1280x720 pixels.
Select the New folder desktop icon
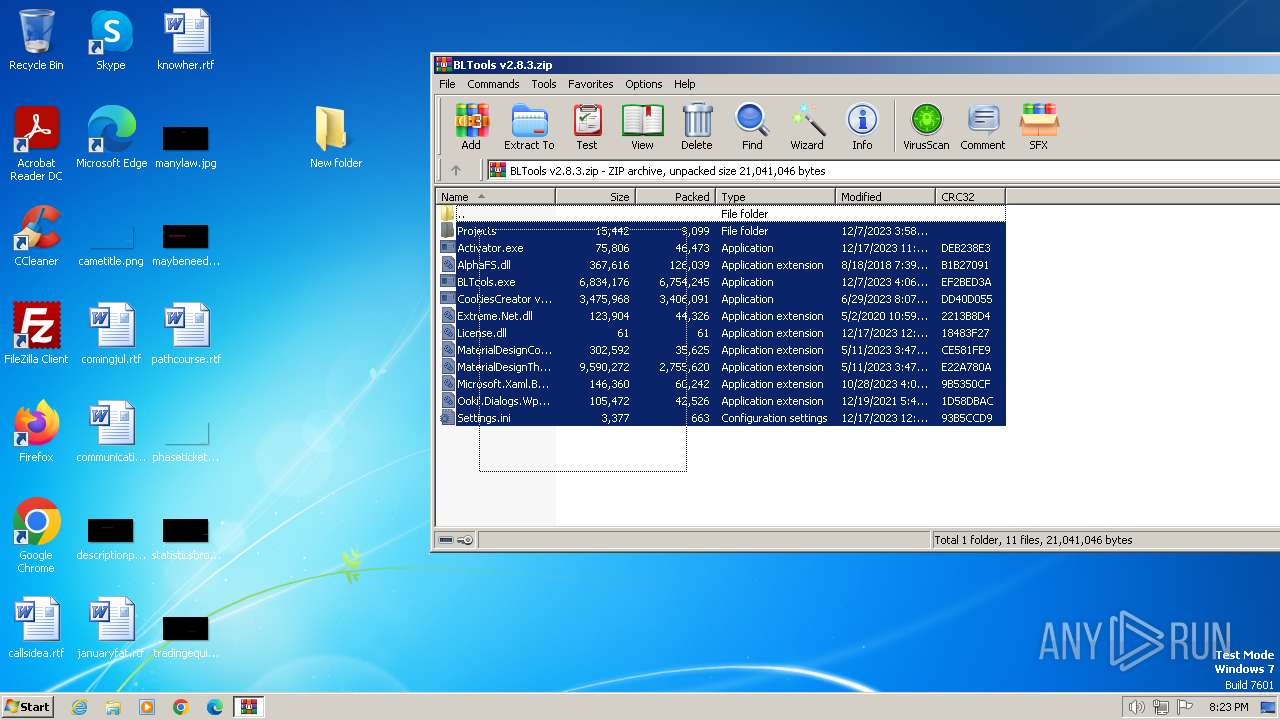coord(336,138)
